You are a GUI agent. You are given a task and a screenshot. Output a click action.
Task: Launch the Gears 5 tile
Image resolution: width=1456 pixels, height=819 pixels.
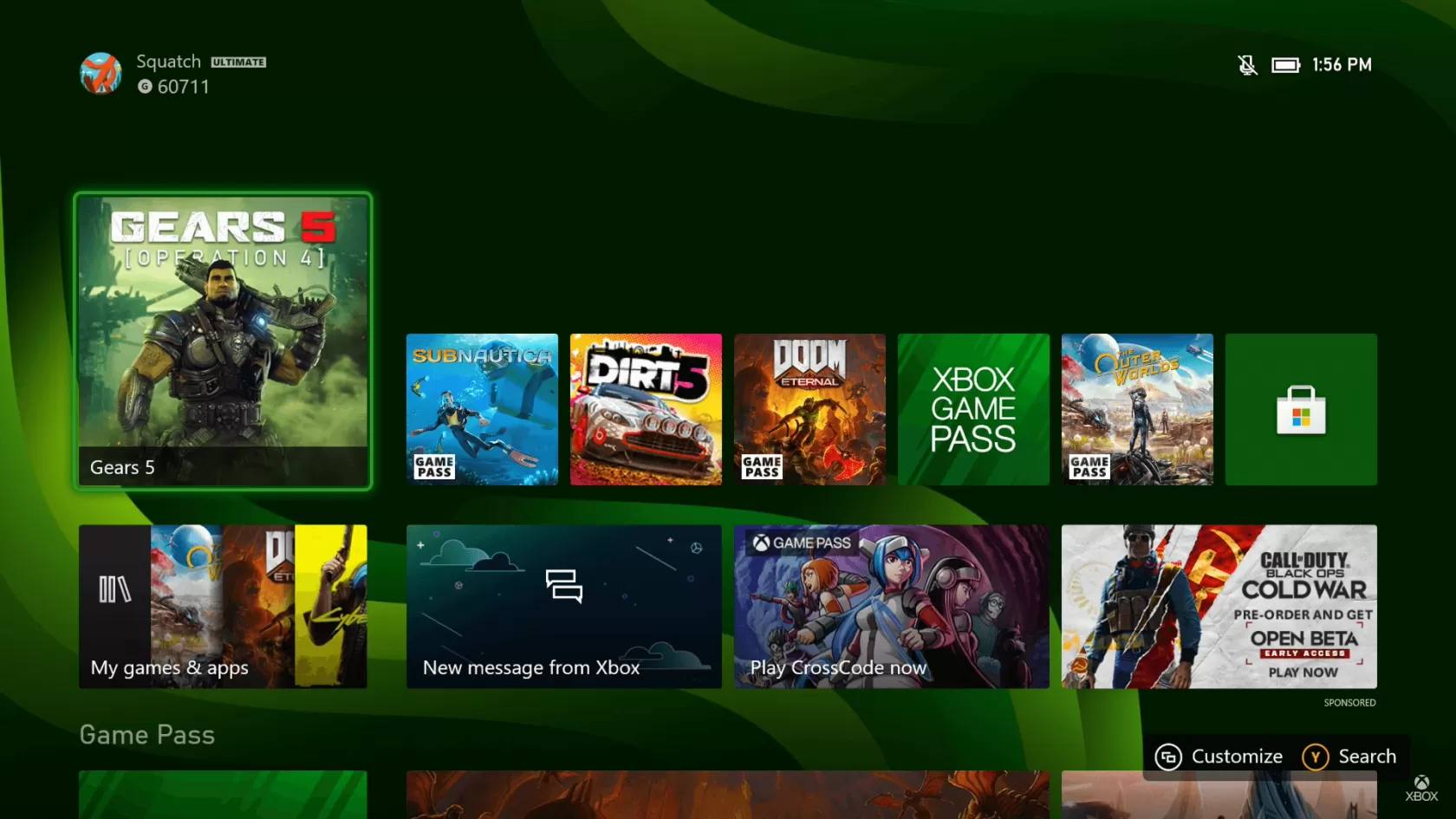(223, 341)
